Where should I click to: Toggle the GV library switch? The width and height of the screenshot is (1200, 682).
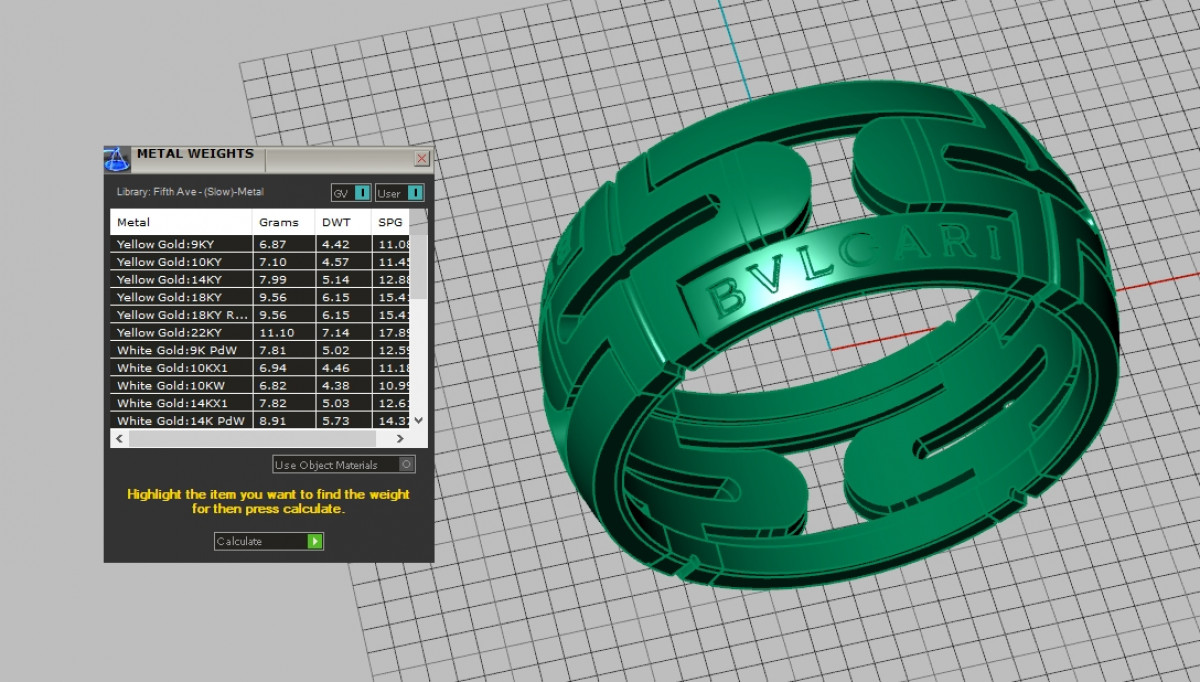(x=362, y=192)
